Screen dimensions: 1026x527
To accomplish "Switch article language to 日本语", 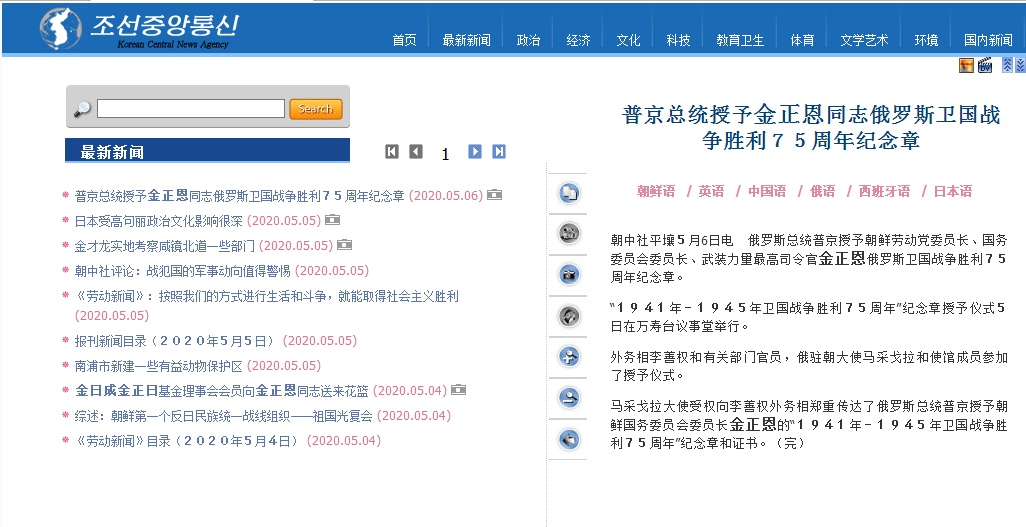I will coord(953,191).
